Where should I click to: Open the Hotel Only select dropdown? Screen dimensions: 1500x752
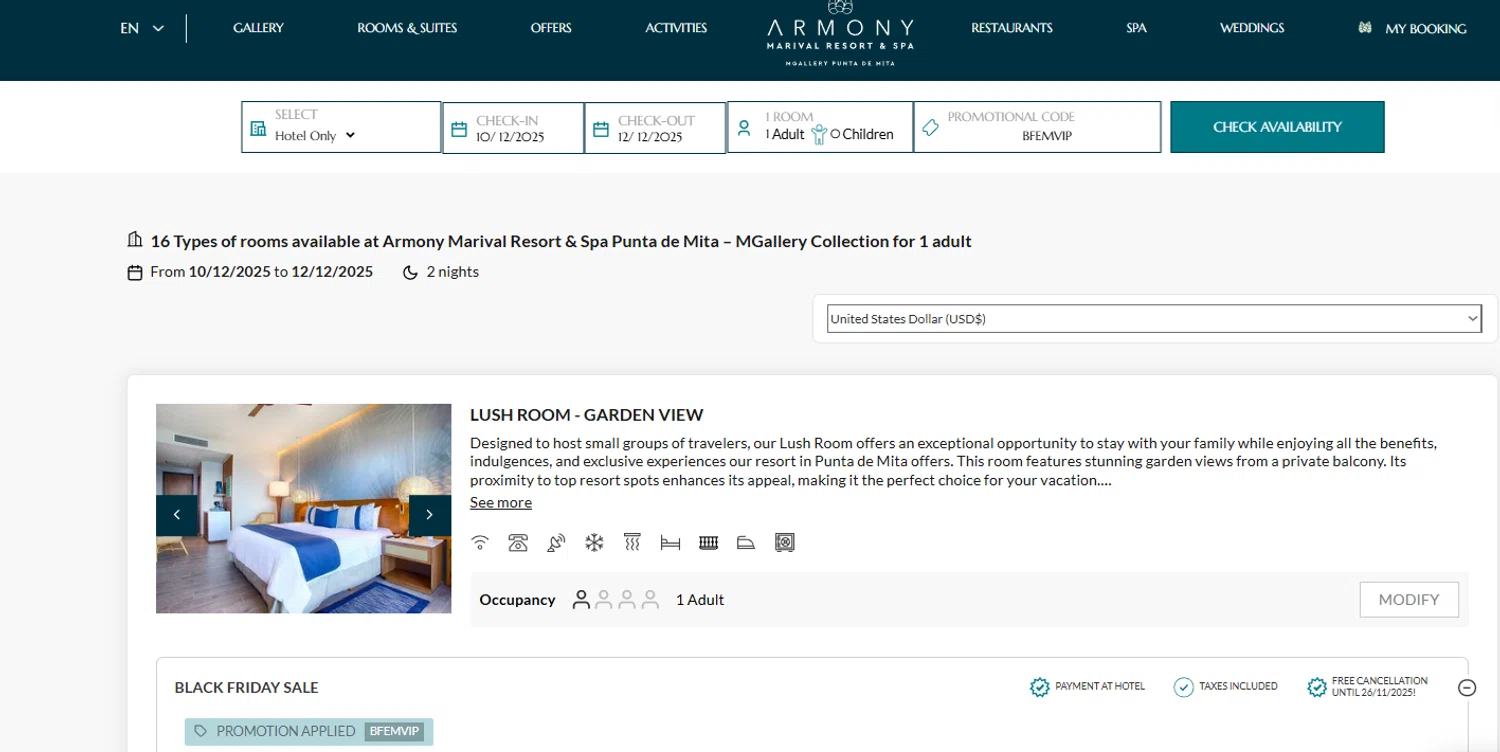coord(315,136)
